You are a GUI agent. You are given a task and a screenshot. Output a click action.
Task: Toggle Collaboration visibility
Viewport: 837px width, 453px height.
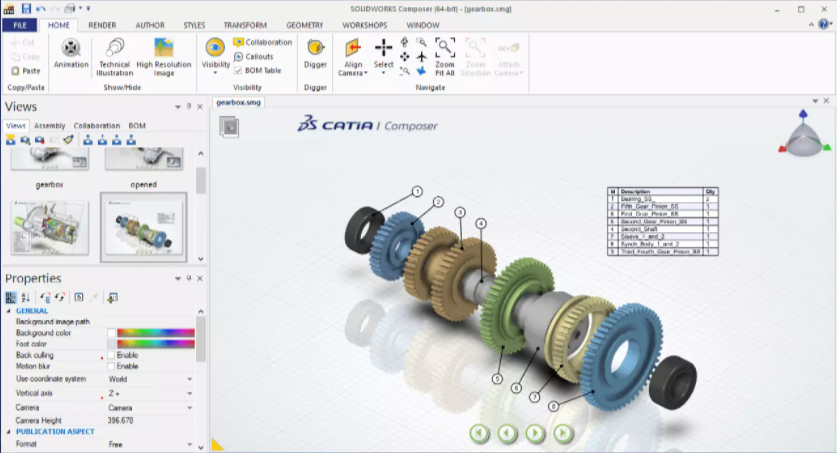click(263, 42)
